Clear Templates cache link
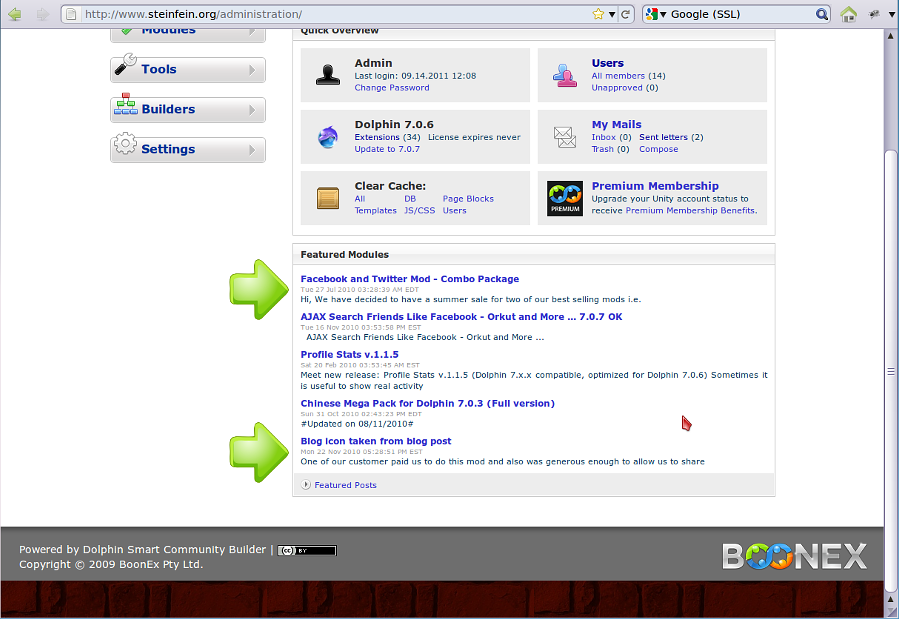This screenshot has width=899, height=619. point(376,210)
